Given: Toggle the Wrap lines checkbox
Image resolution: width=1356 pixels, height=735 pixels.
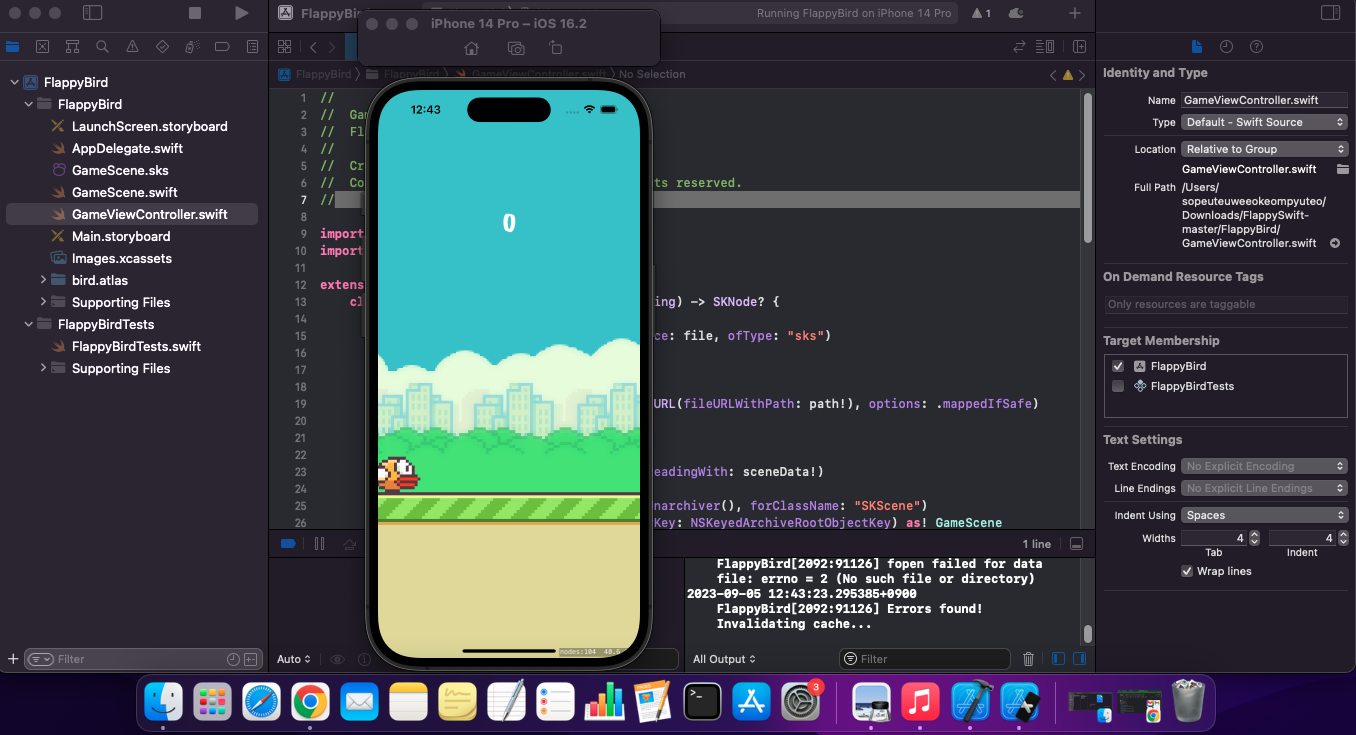Looking at the screenshot, I should click(1187, 571).
